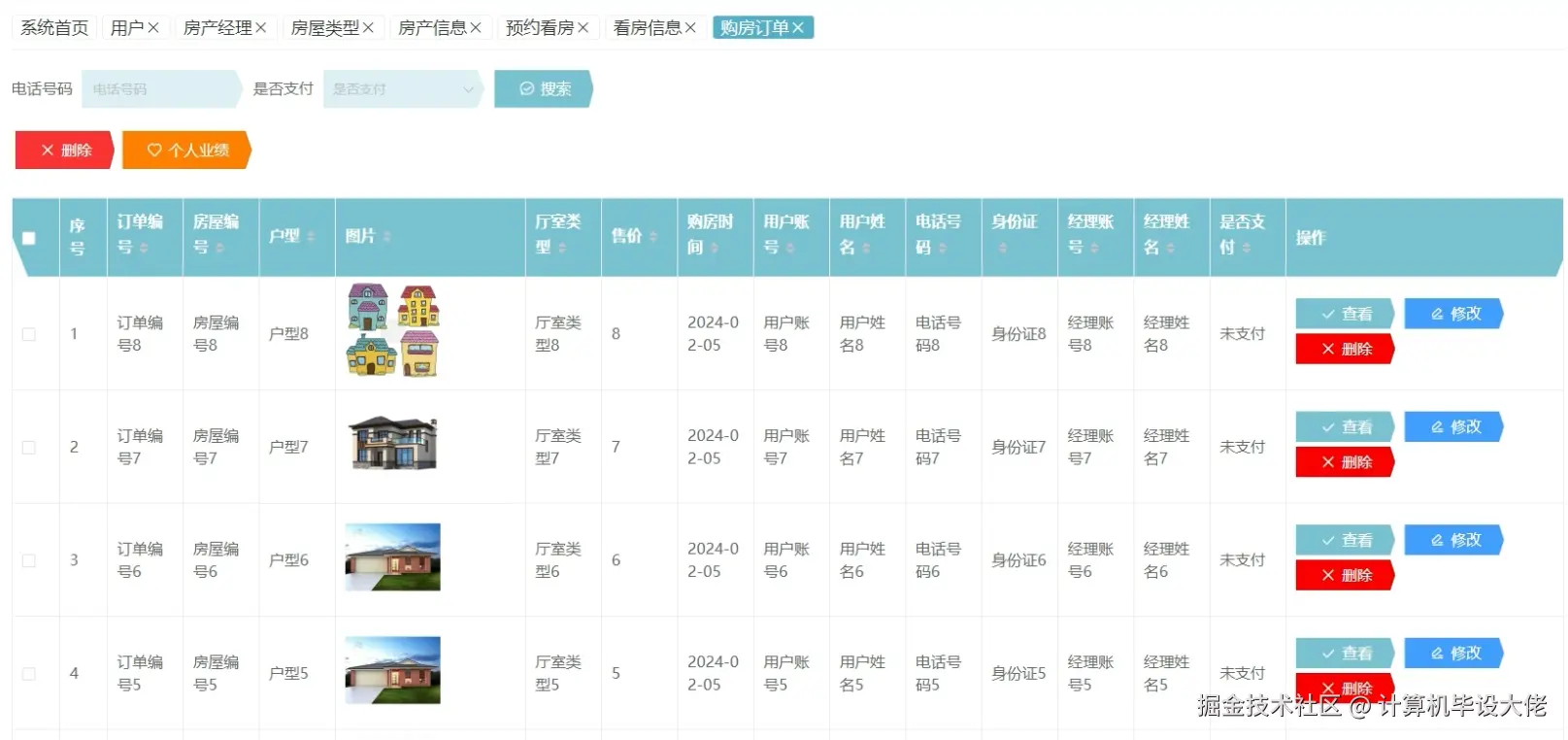The height and width of the screenshot is (740, 1568).
Task: Sort by 经理姓名 column sort icon
Action: (x=1170, y=248)
